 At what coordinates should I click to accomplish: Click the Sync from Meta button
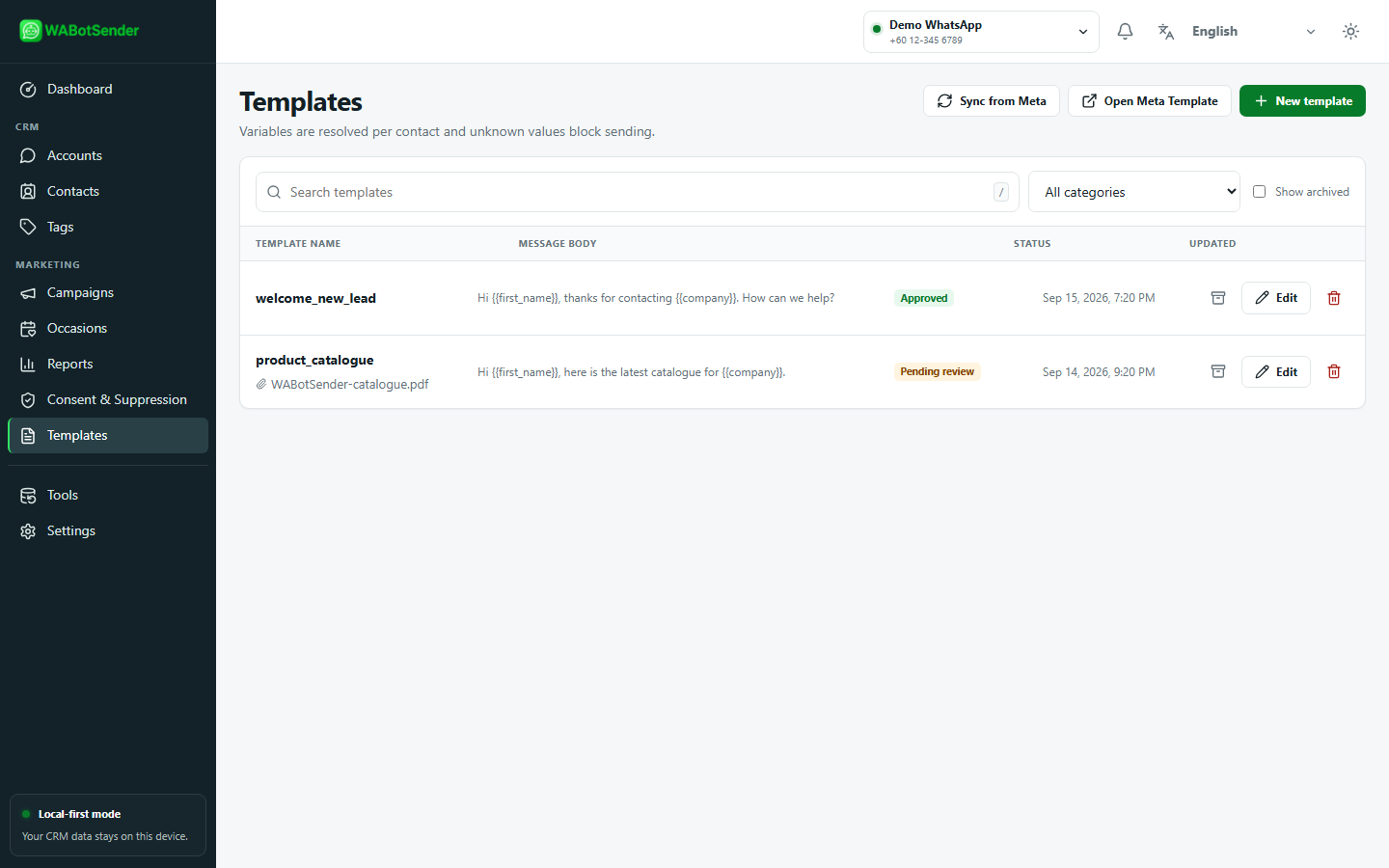(992, 101)
